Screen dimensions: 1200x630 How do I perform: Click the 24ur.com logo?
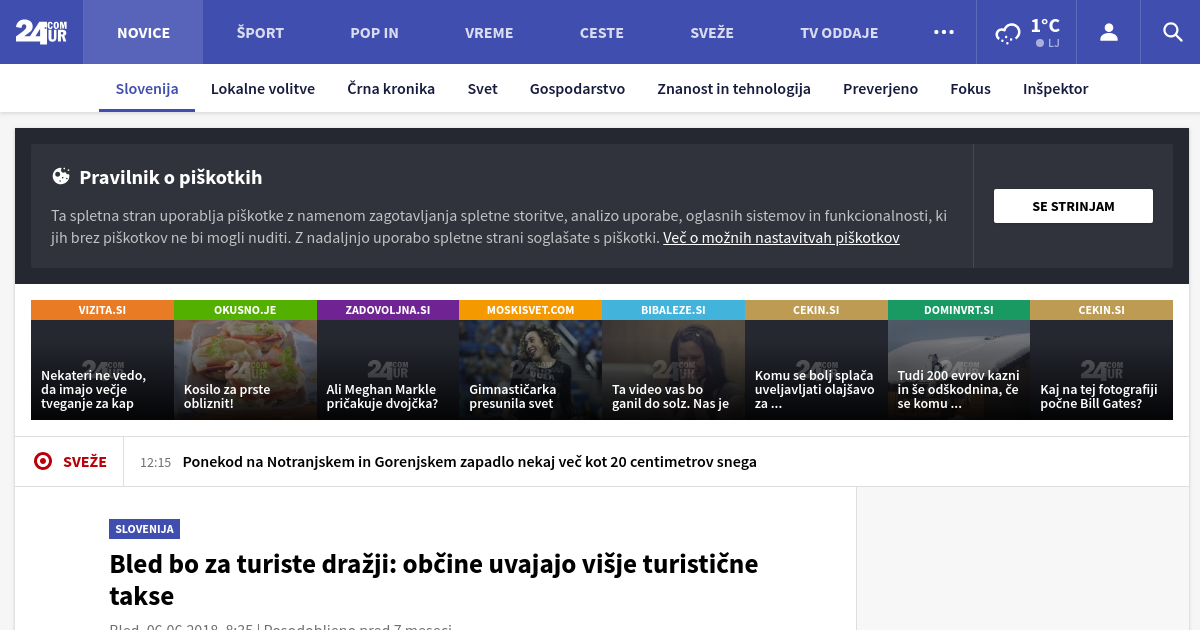41,32
